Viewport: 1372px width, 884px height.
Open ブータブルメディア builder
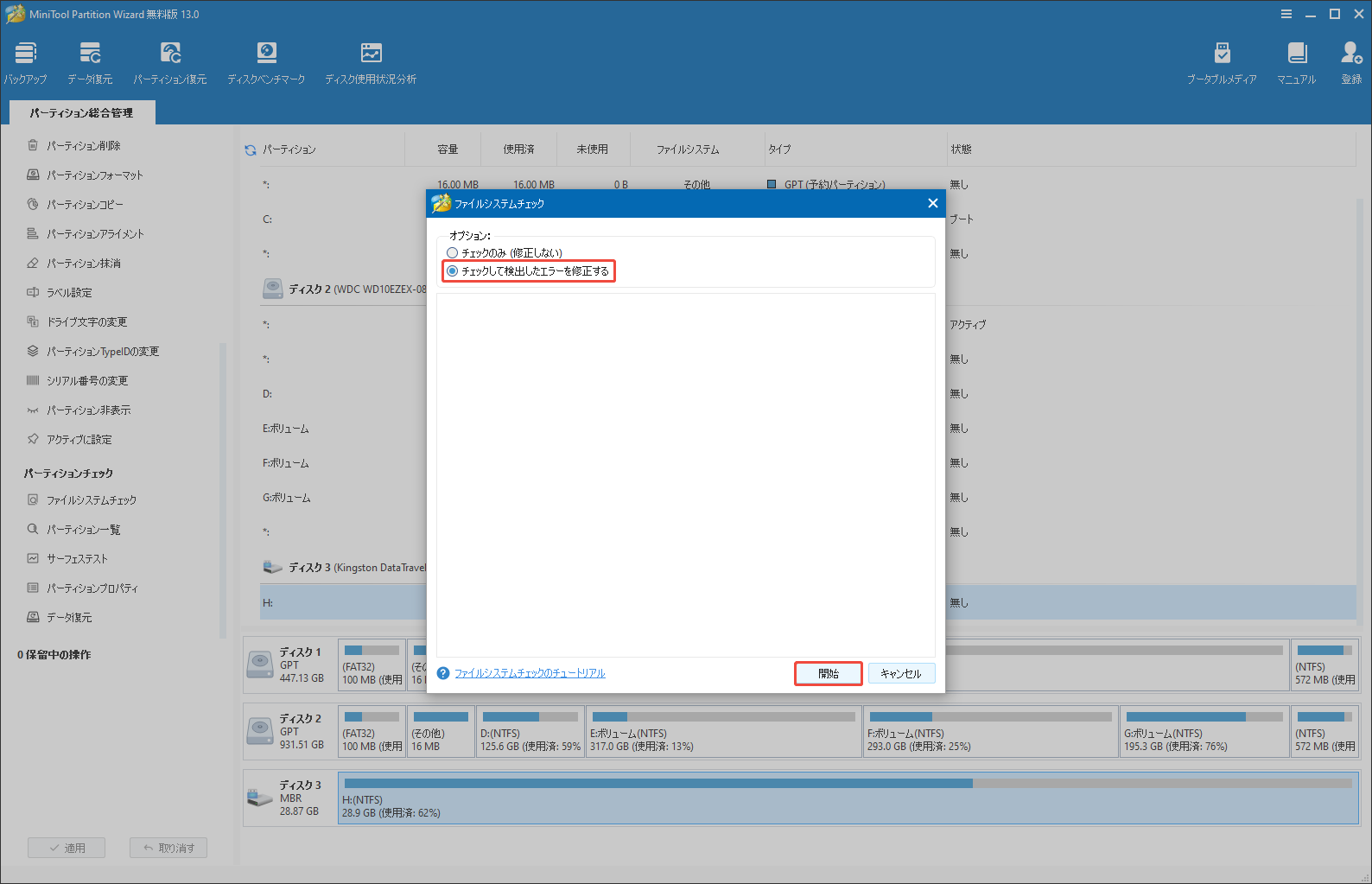(x=1222, y=63)
